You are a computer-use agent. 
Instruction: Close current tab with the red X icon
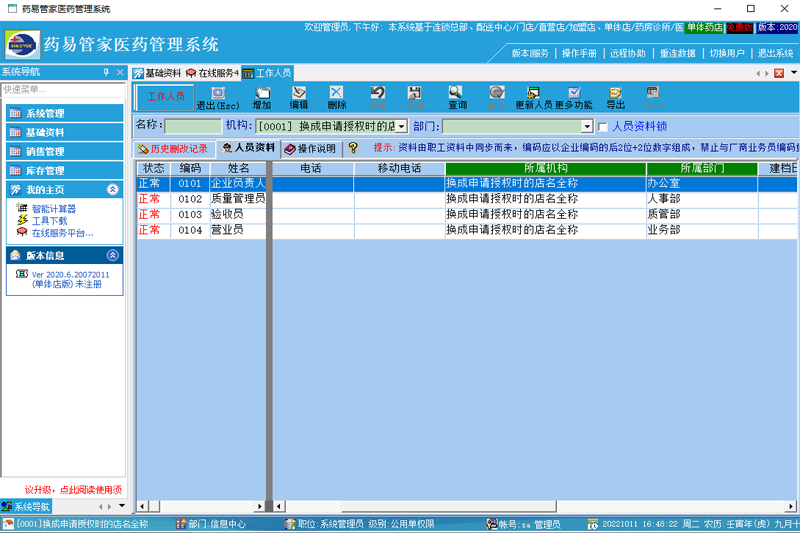pyautogui.click(x=779, y=73)
